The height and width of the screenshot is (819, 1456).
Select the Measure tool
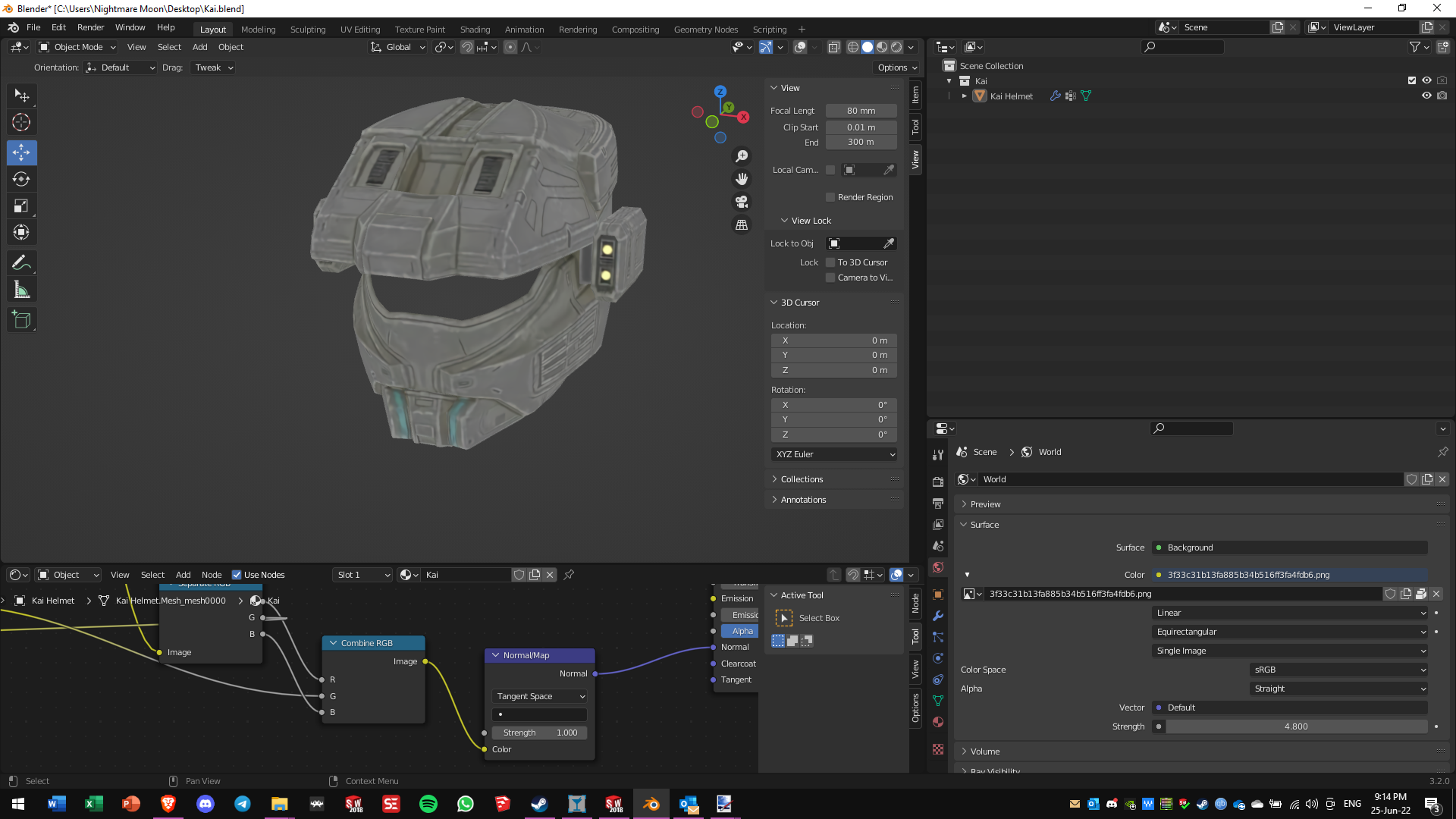tap(21, 290)
